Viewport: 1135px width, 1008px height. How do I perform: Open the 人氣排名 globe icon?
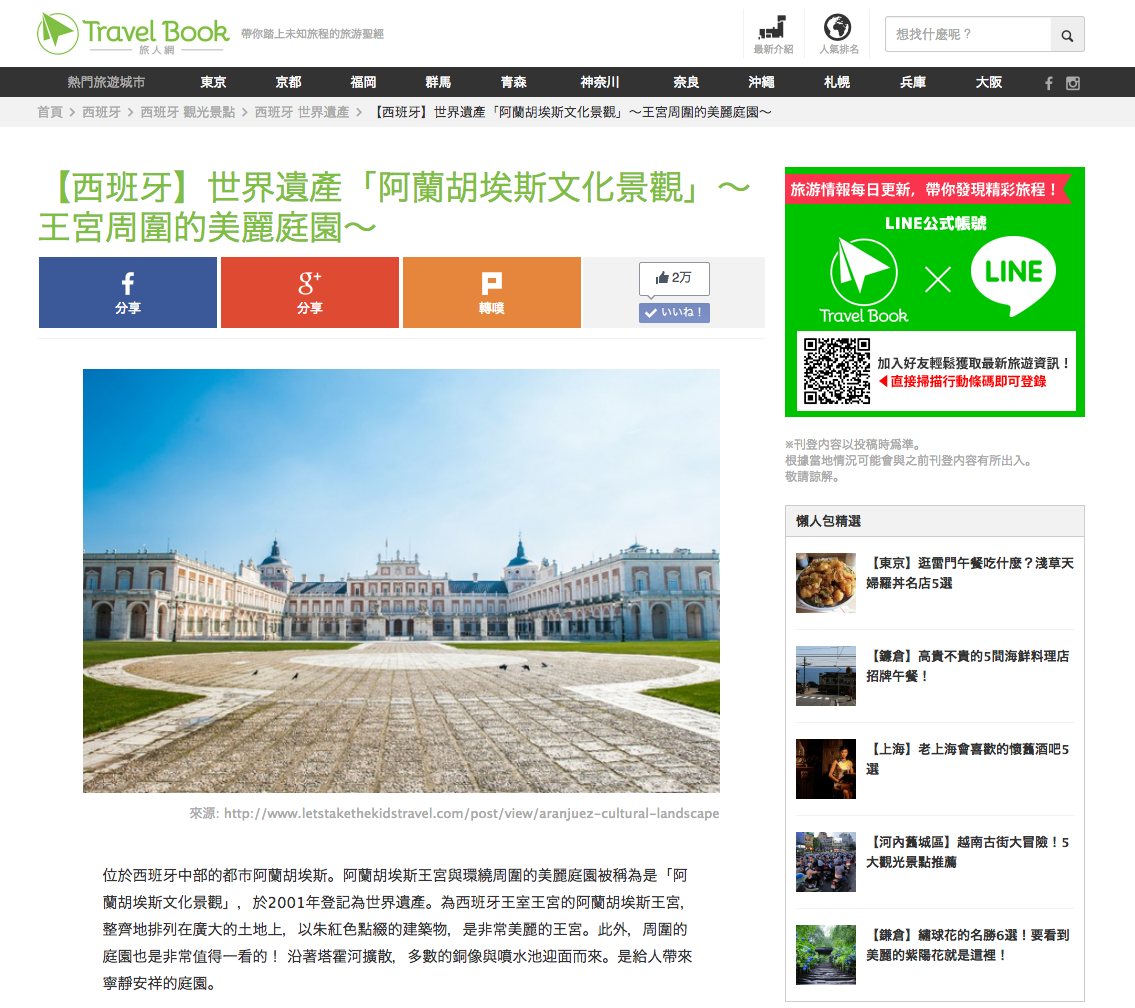pyautogui.click(x=838, y=34)
